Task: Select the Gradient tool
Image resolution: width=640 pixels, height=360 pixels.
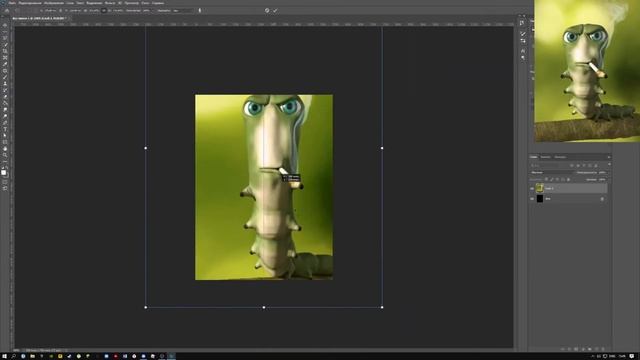Action: (x=5, y=103)
